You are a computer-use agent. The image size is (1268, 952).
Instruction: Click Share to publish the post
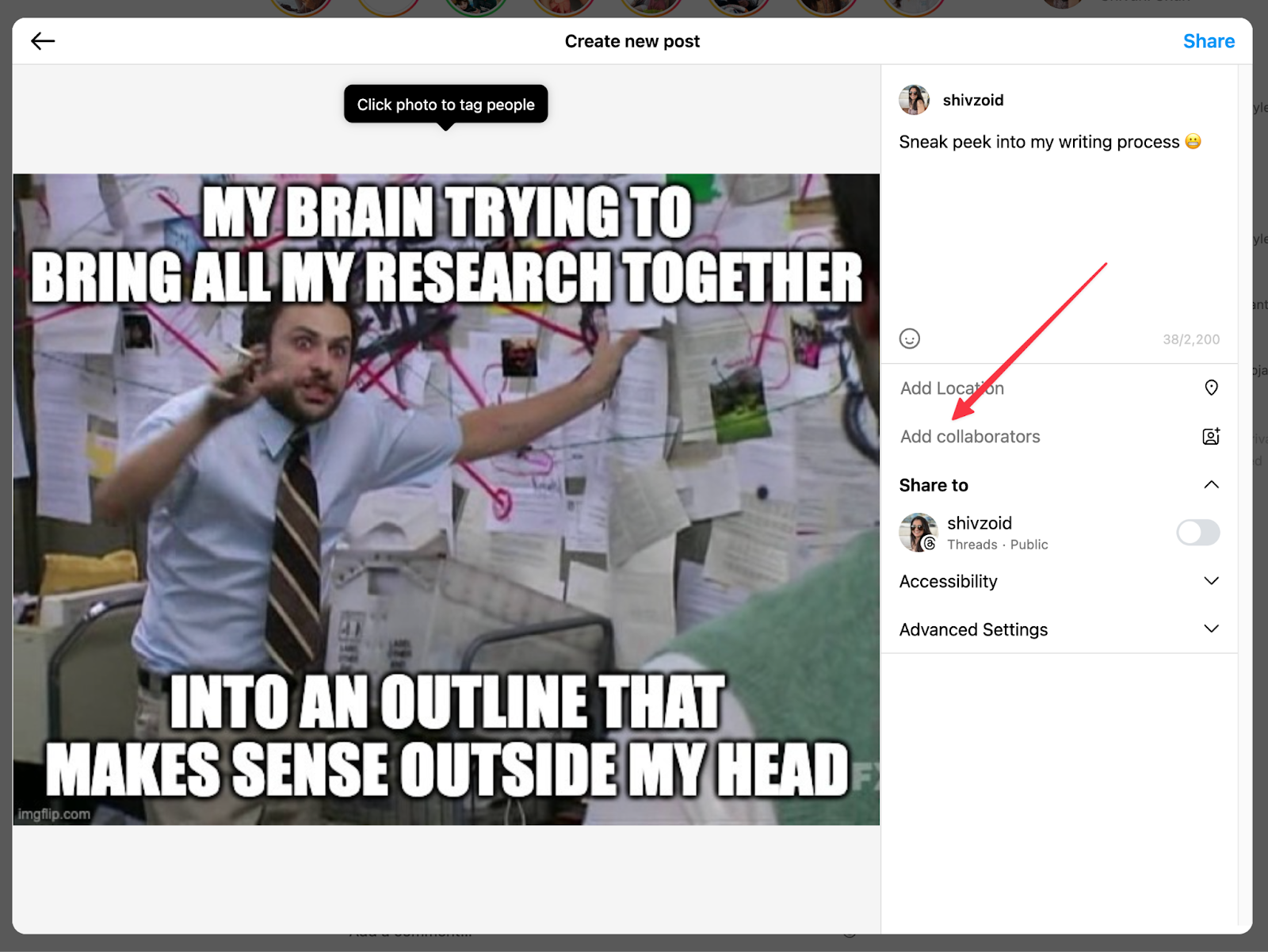point(1209,40)
